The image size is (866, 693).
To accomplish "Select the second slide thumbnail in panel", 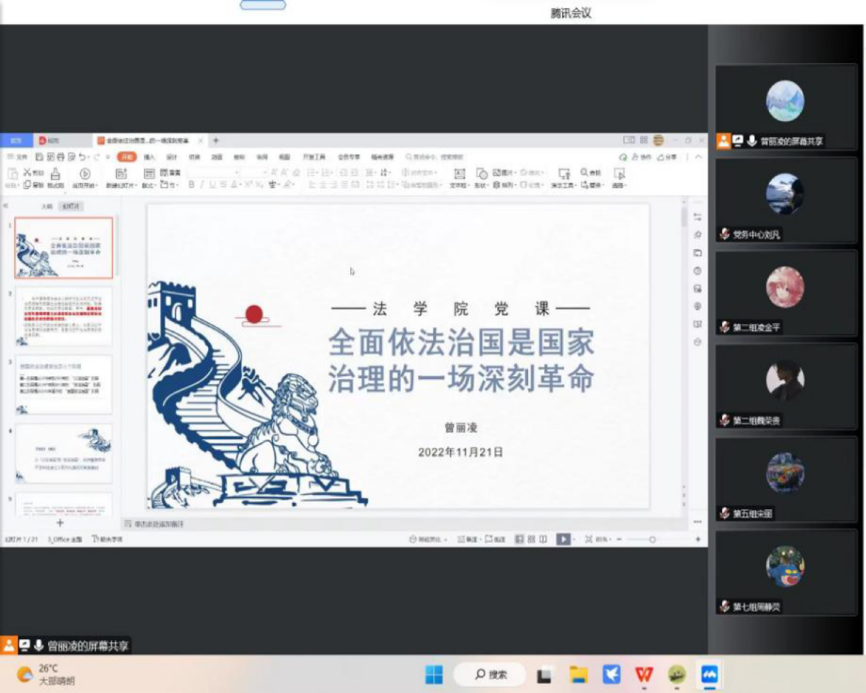I will click(x=64, y=317).
